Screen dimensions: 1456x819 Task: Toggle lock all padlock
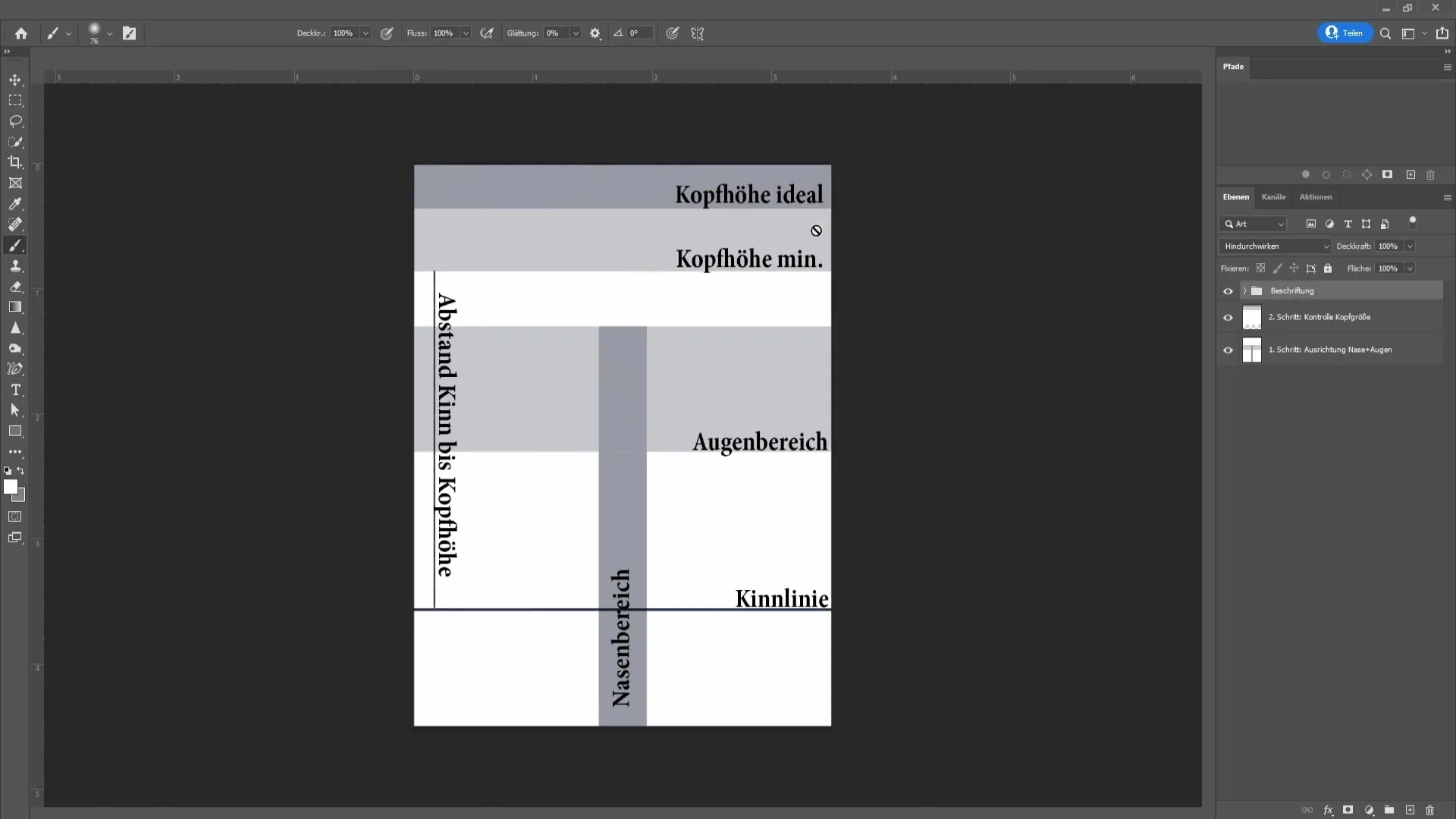tap(1328, 268)
